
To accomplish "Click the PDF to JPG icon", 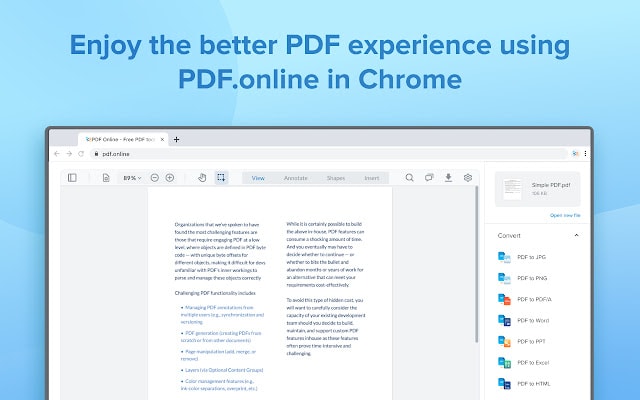I will click(504, 257).
